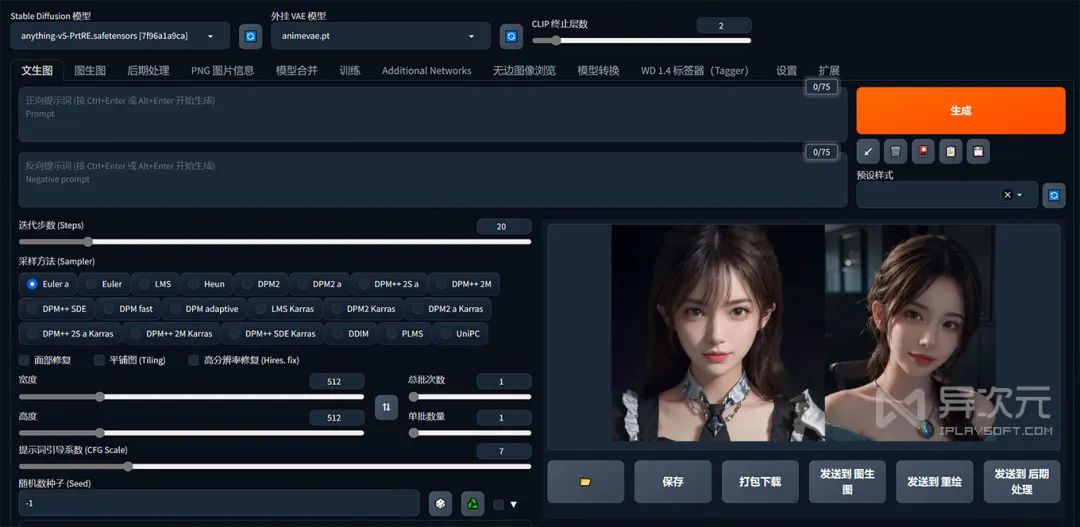Click 发送到 图生图 button
The width and height of the screenshot is (1080, 527).
(847, 482)
